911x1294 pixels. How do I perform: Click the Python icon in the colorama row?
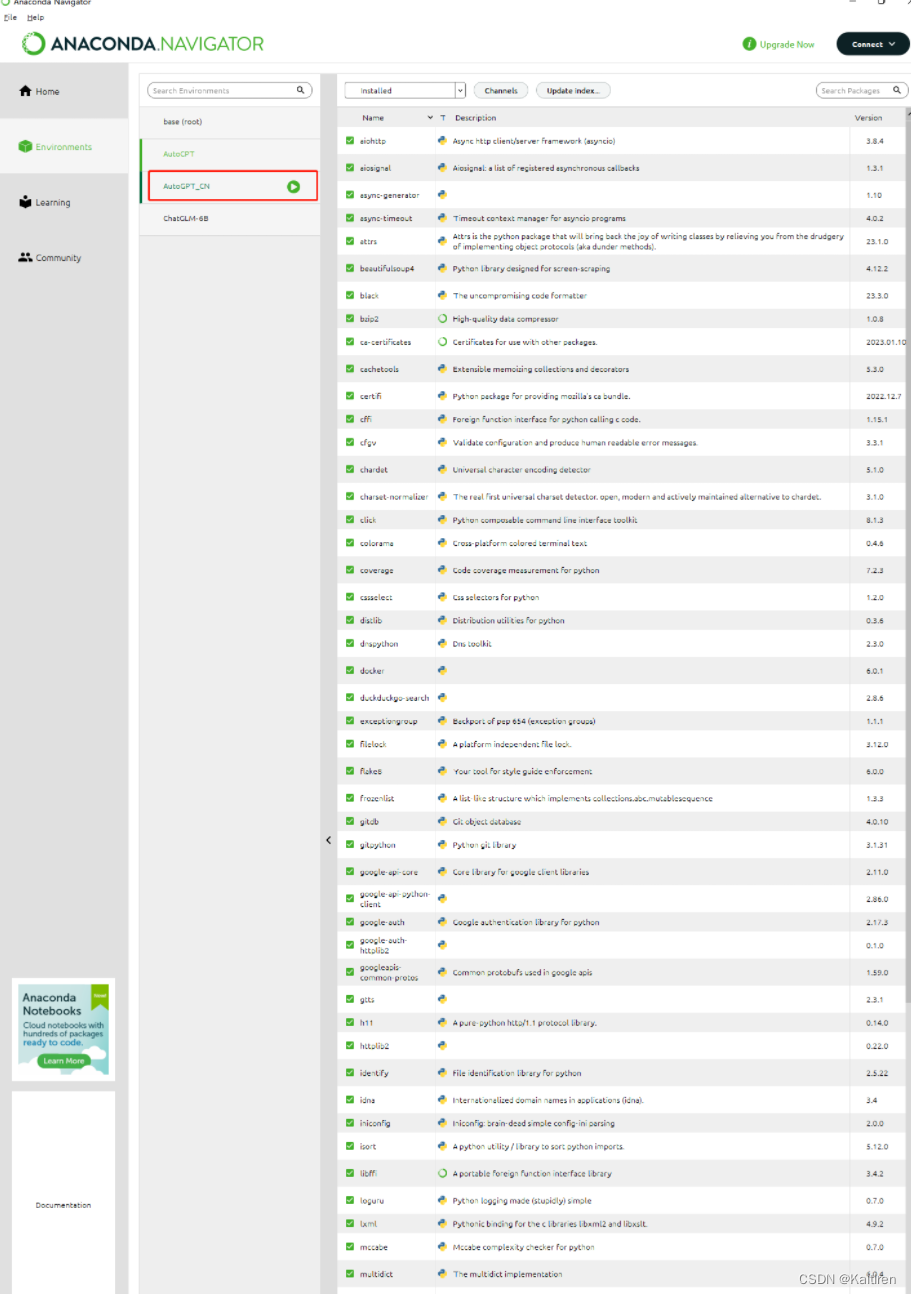click(x=442, y=543)
